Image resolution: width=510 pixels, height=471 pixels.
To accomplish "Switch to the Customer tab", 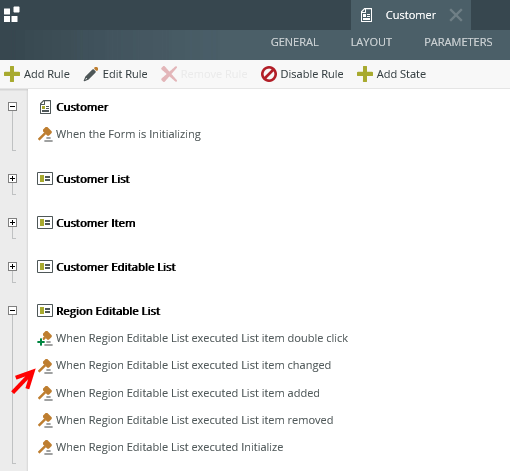I will tap(410, 15).
